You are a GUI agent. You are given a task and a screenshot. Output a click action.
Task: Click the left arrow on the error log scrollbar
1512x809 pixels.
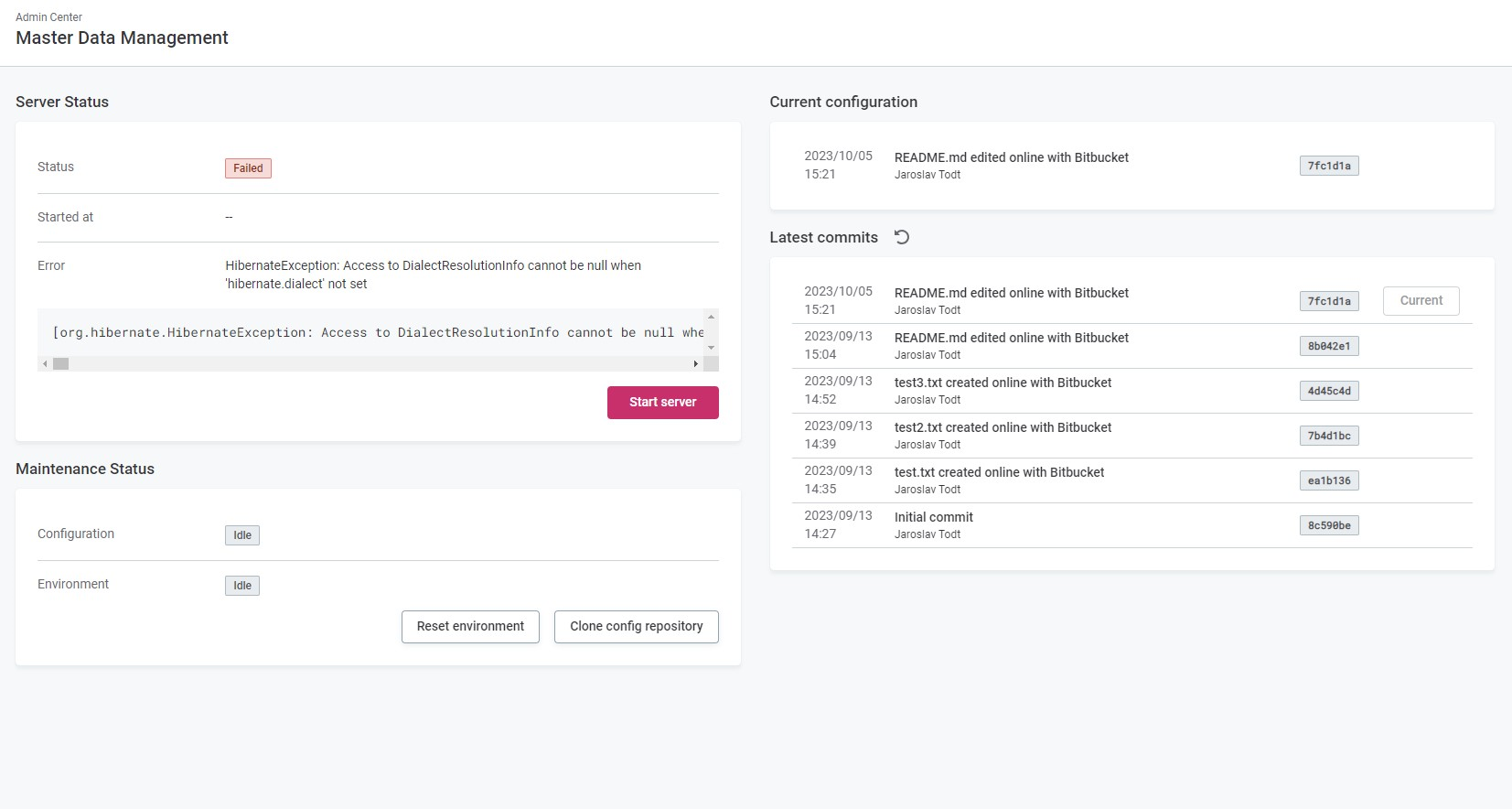tap(45, 363)
